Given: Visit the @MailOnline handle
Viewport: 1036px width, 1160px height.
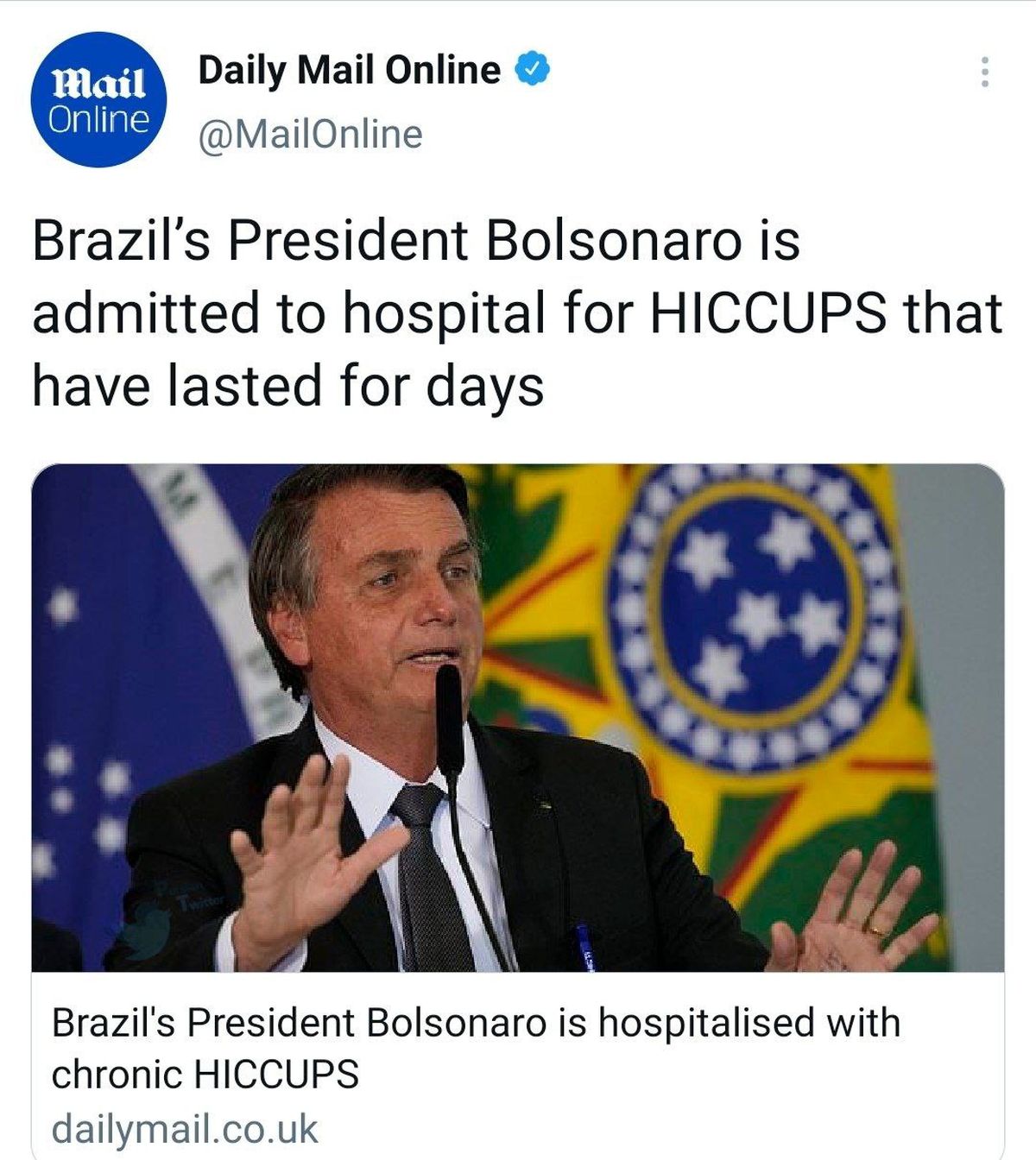Looking at the screenshot, I should 311,135.
